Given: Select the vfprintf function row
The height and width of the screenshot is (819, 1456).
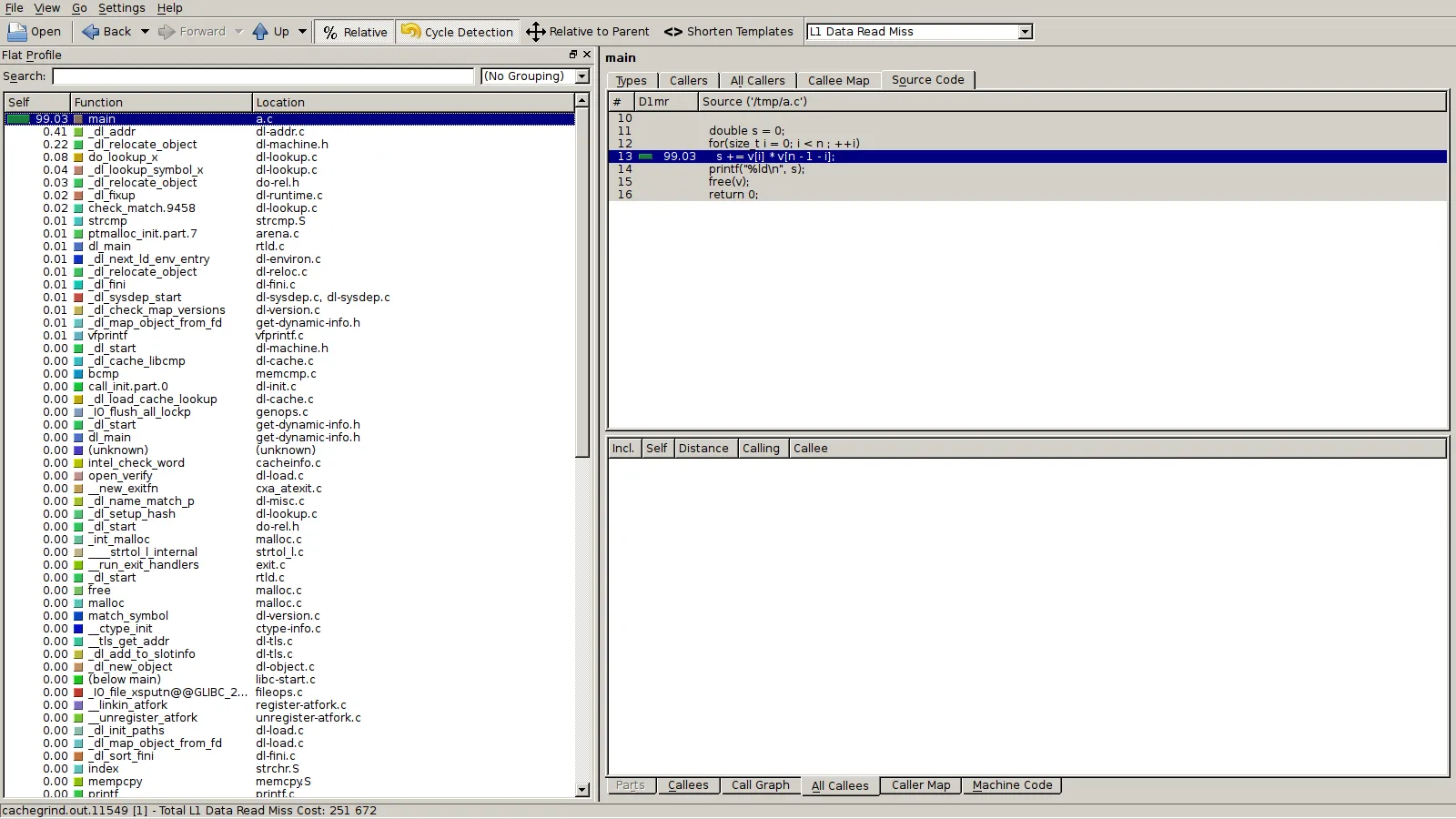Looking at the screenshot, I should (289, 336).
